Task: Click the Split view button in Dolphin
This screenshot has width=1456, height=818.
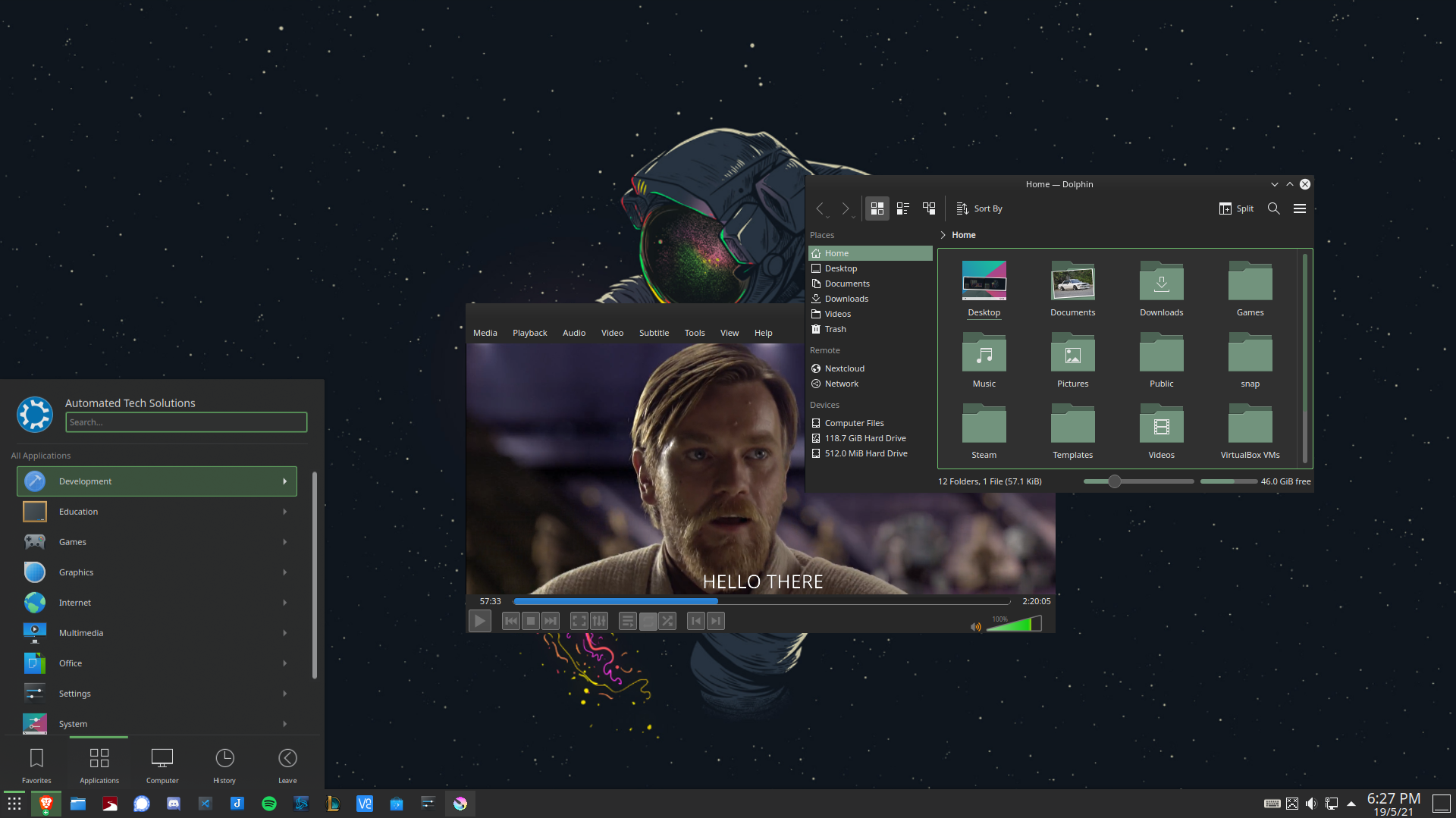Action: 1236,208
